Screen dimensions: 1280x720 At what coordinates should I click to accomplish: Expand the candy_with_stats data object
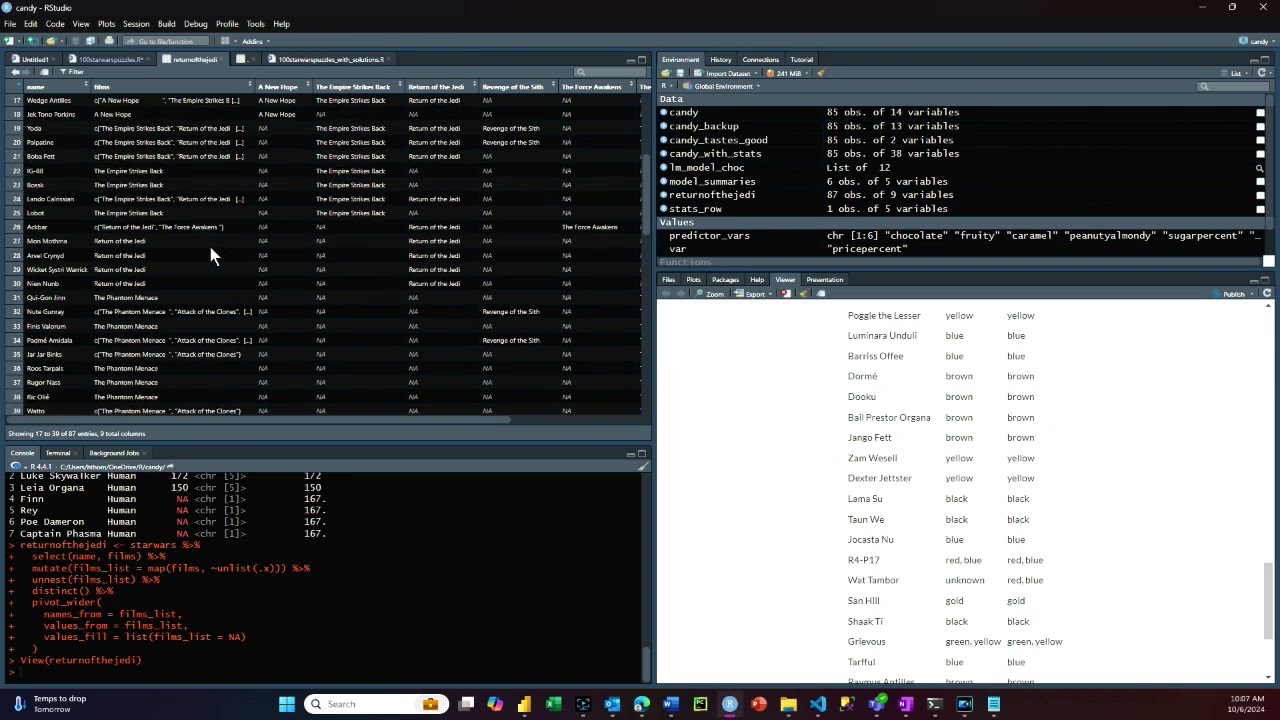(x=663, y=154)
